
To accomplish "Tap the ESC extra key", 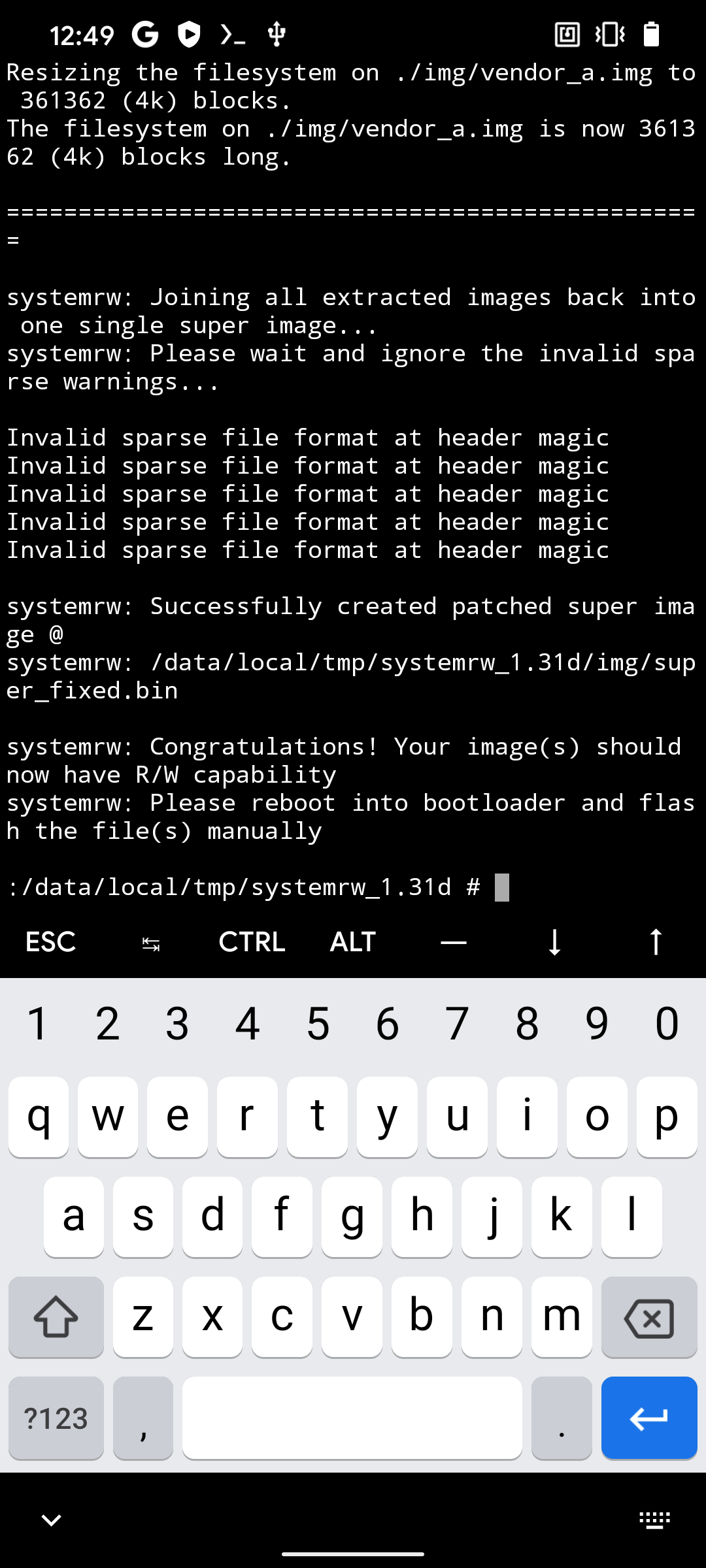I will coord(50,941).
